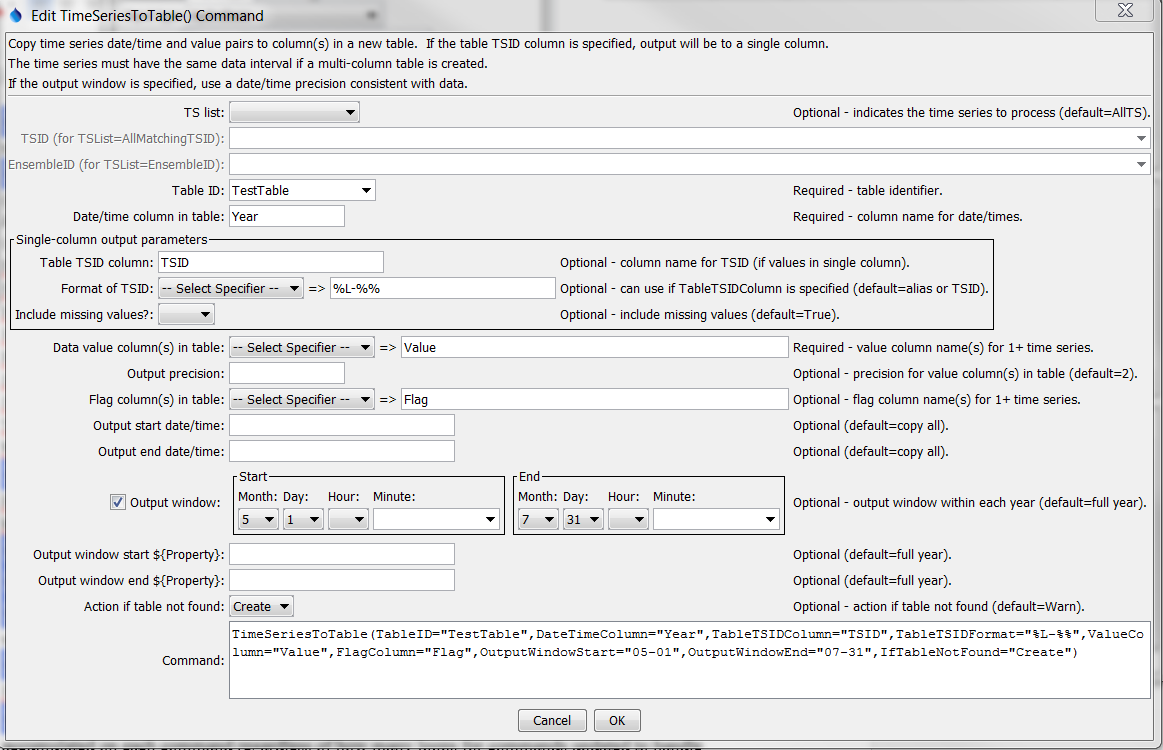The width and height of the screenshot is (1163, 750).
Task: Click the 'Optional (default=copy all).' note beside Output start
Action: [x=871, y=426]
